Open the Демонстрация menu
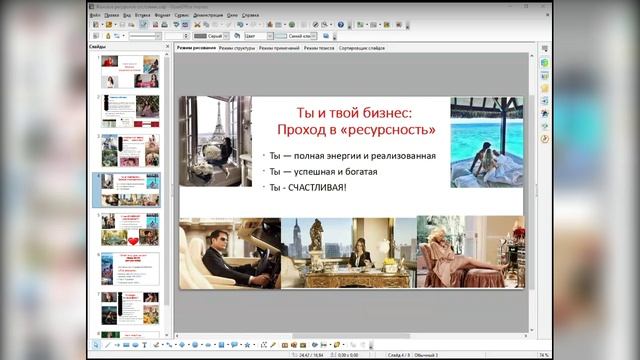The height and width of the screenshot is (360, 640). [x=208, y=15]
